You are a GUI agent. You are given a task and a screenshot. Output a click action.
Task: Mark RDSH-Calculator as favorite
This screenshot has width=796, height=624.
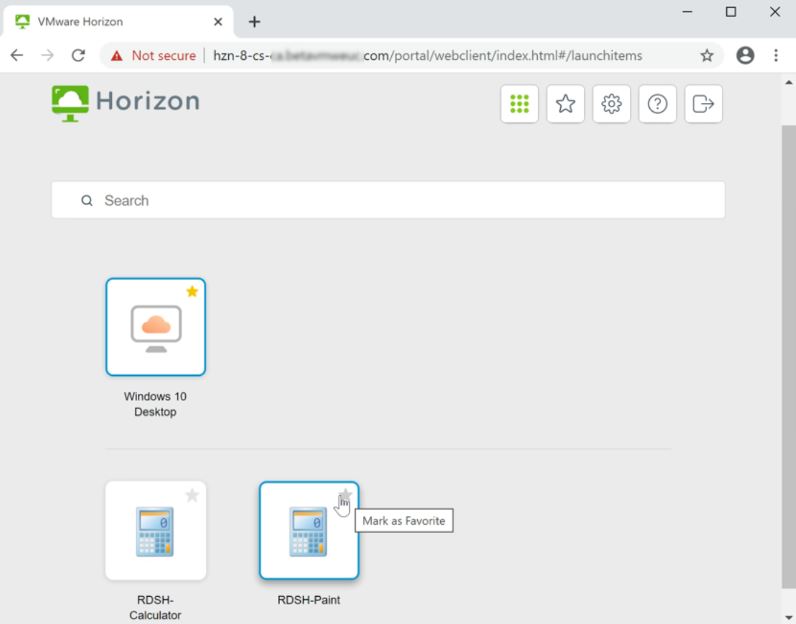coord(192,495)
